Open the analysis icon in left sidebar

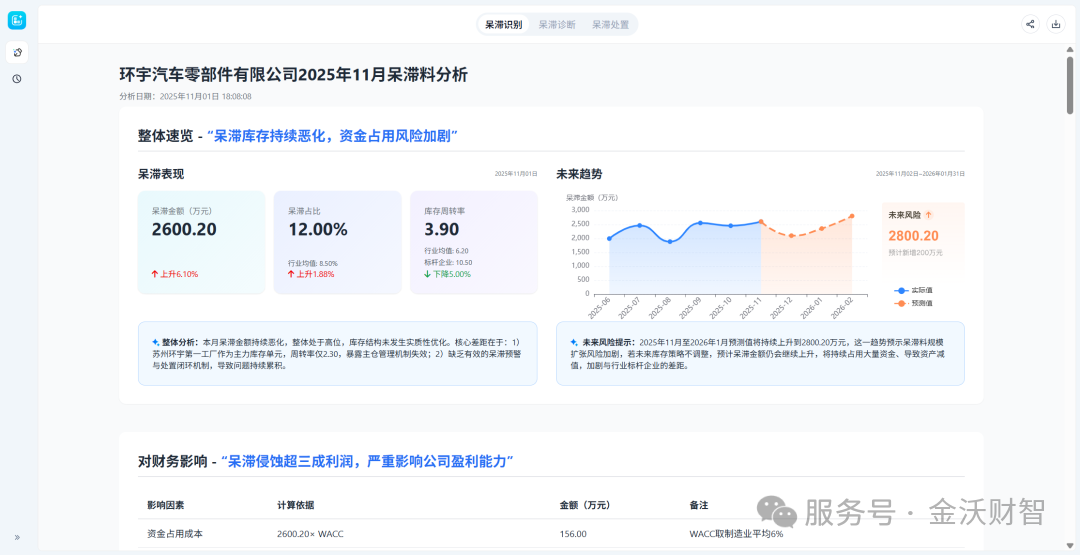tap(17, 52)
